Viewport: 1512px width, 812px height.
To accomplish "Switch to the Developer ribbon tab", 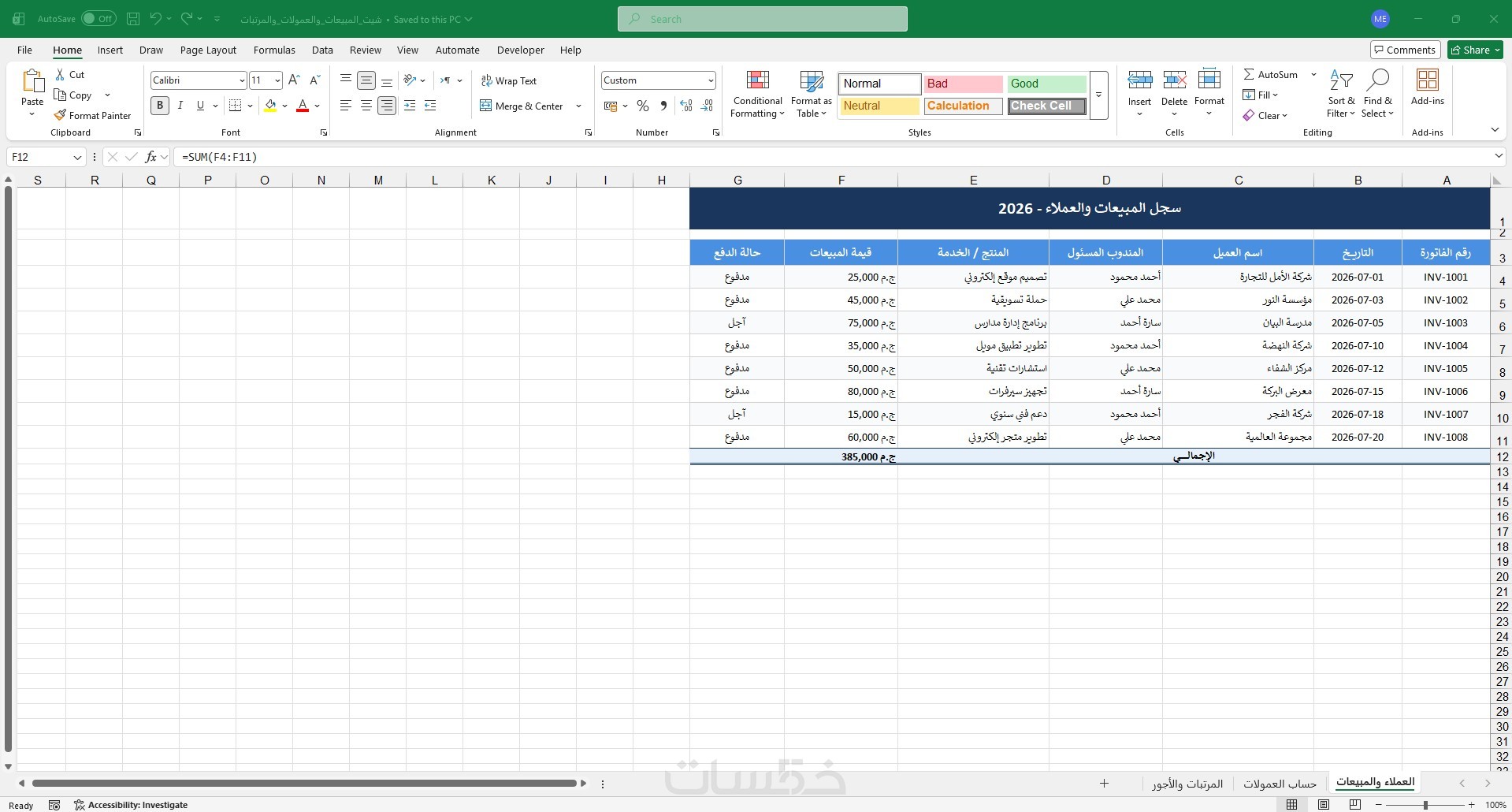I will coord(520,50).
